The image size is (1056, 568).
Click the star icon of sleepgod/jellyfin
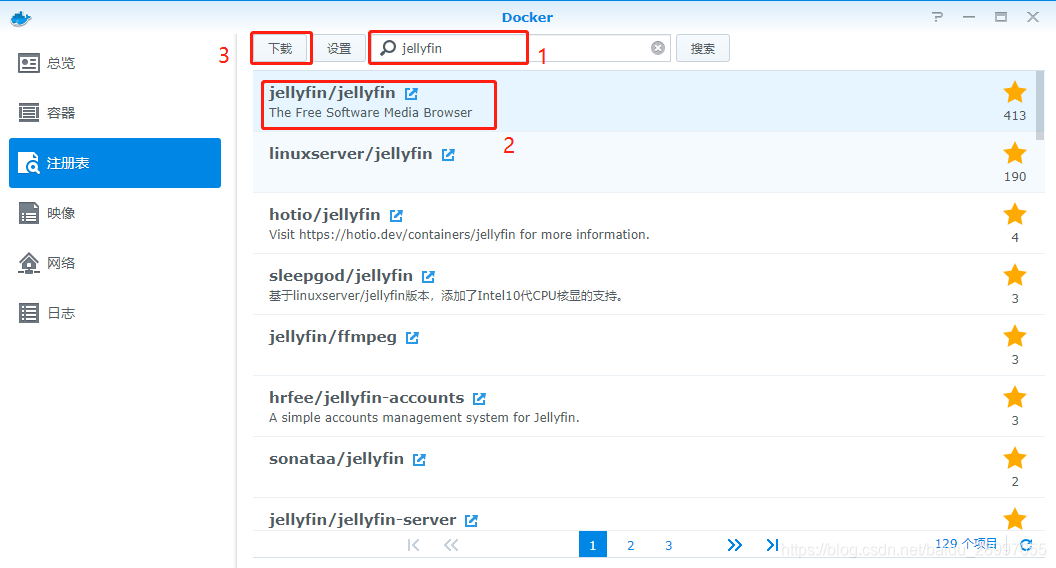[x=1015, y=275]
